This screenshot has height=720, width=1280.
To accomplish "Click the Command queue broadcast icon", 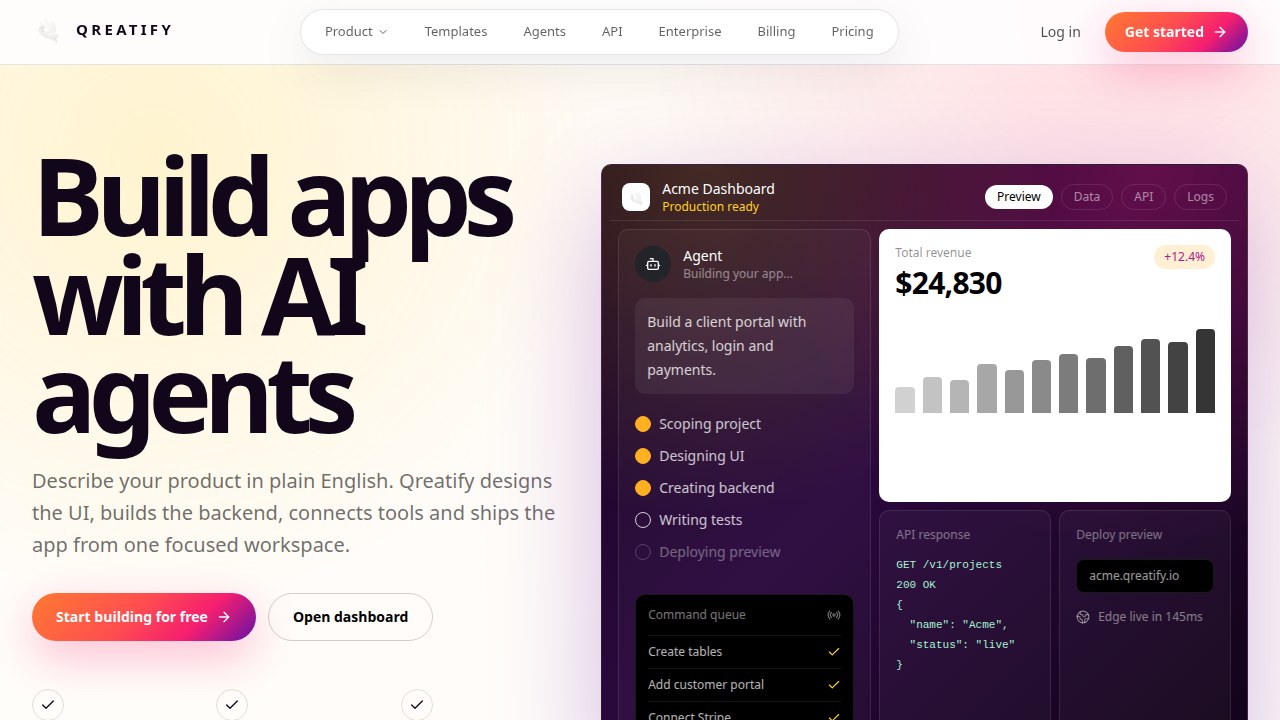I will 834,615.
